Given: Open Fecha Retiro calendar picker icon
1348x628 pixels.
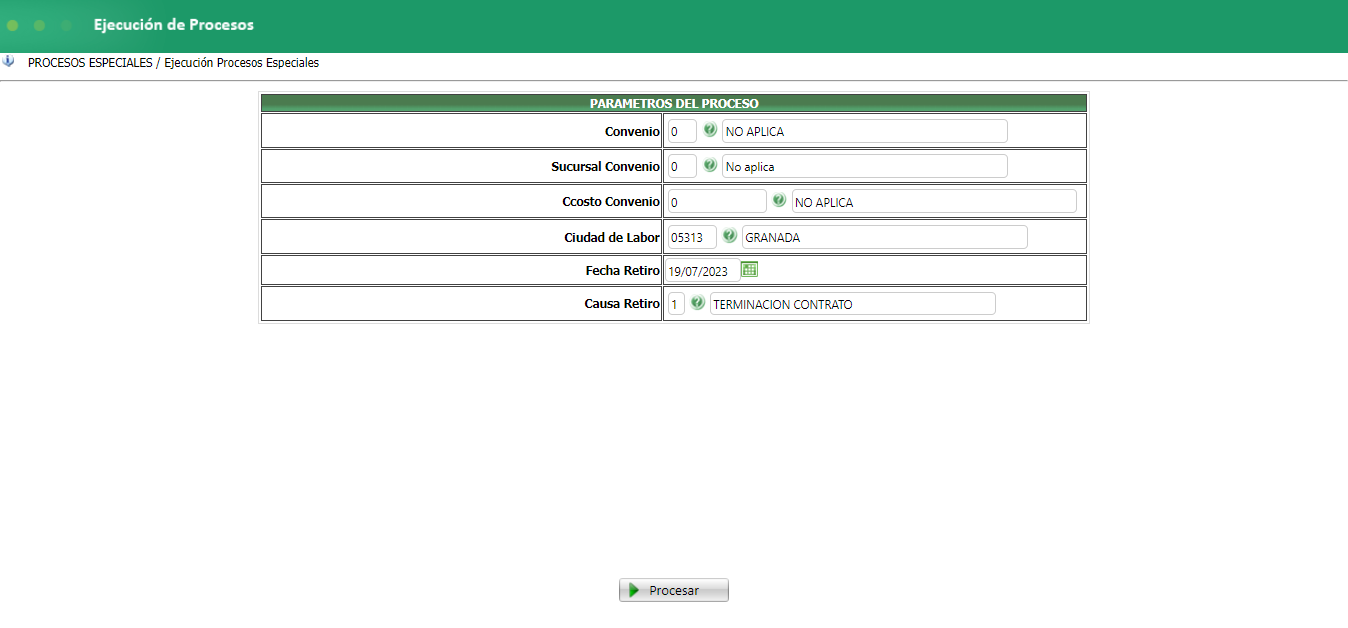Looking at the screenshot, I should coord(750,269).
